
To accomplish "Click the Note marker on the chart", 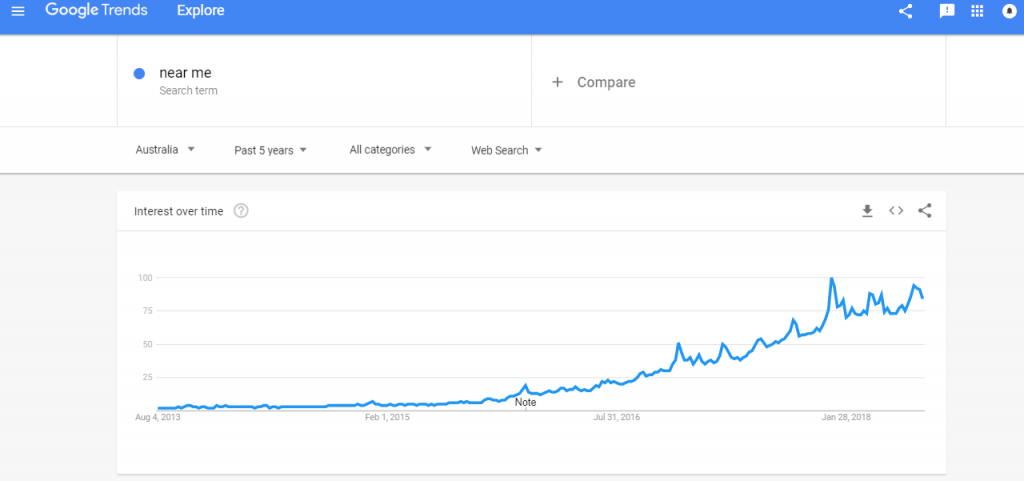I will [x=525, y=402].
